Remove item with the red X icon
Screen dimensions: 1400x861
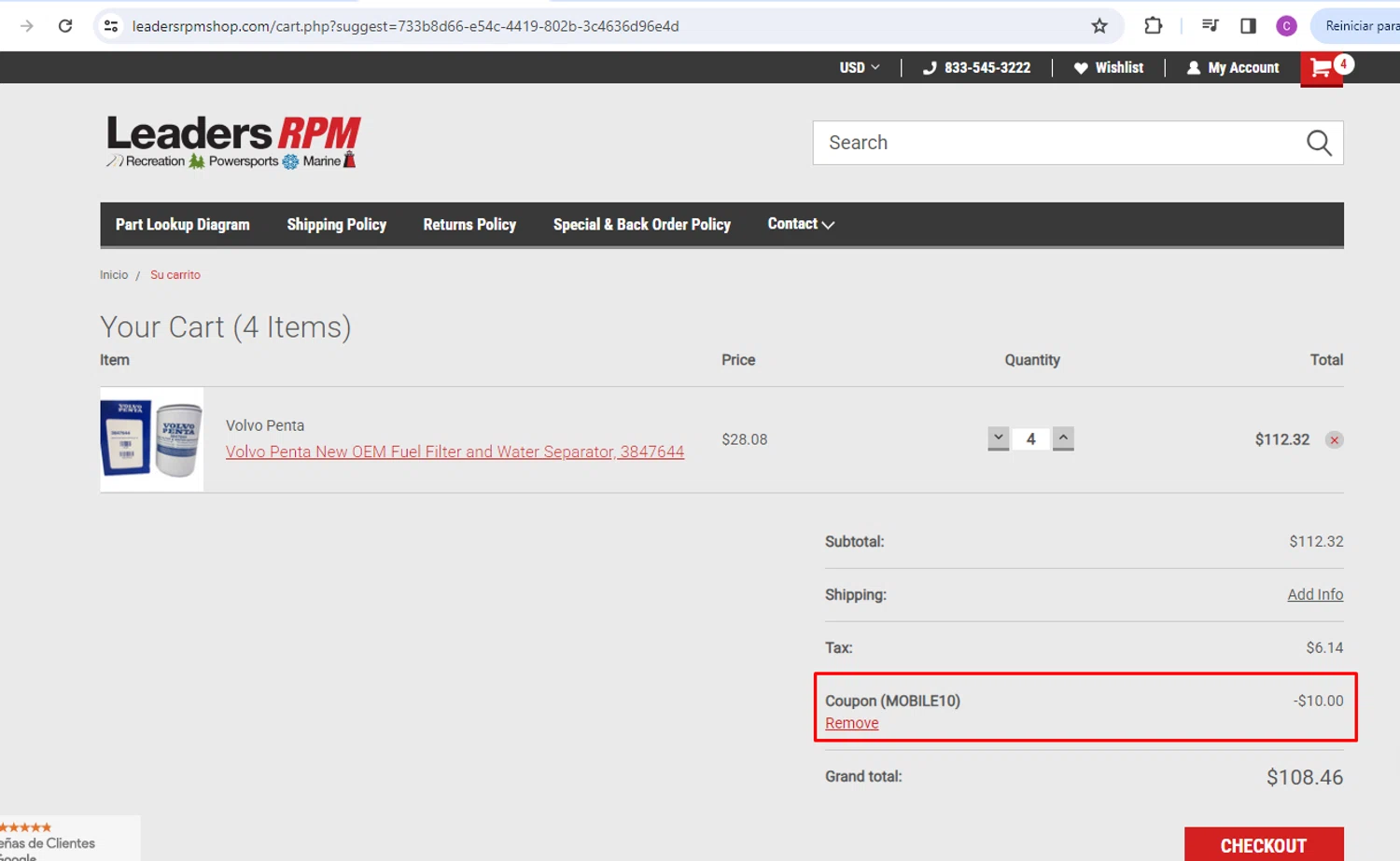(1335, 440)
